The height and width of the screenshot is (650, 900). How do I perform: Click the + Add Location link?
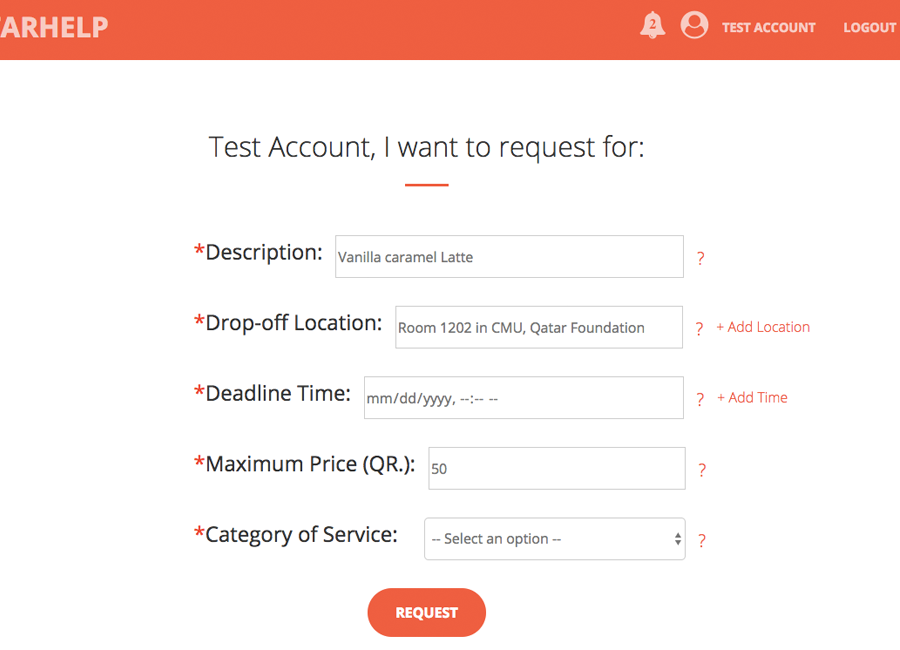(x=763, y=327)
